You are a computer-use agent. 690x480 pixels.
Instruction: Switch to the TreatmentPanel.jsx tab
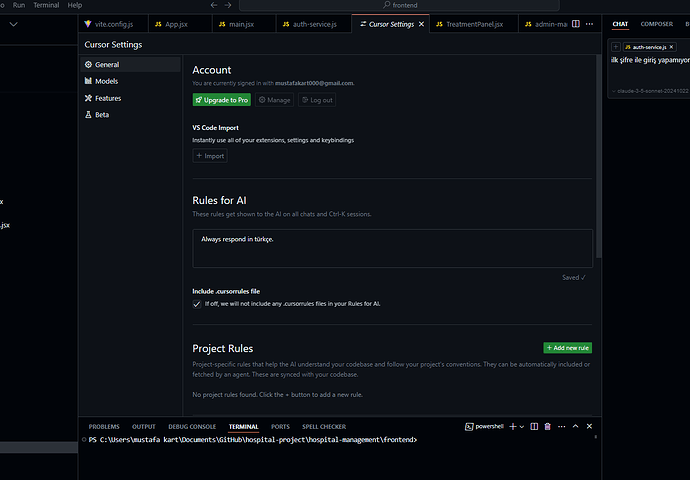point(473,24)
